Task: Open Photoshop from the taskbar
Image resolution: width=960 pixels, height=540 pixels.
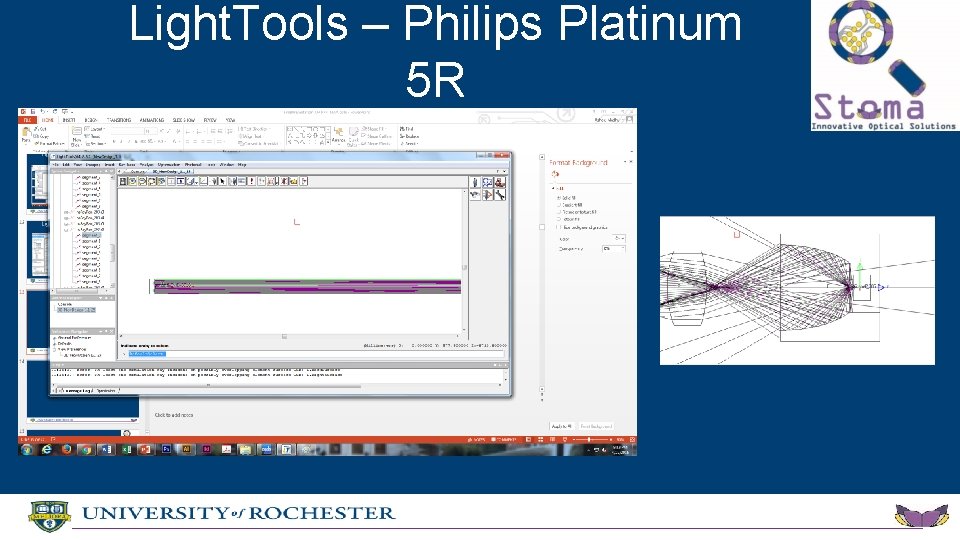Action: [166, 449]
